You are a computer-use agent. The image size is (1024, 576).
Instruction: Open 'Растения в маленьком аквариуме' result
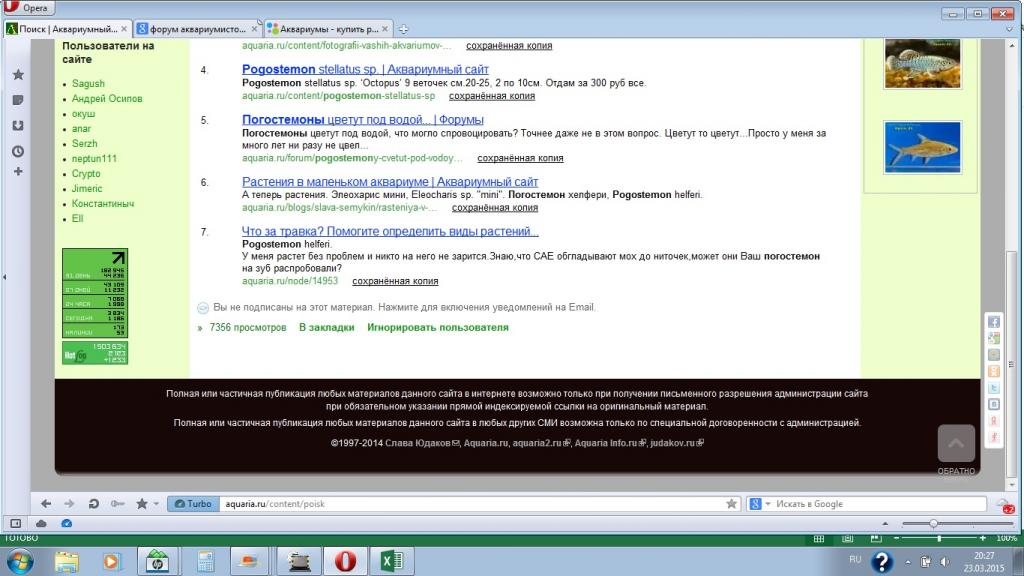(x=390, y=182)
